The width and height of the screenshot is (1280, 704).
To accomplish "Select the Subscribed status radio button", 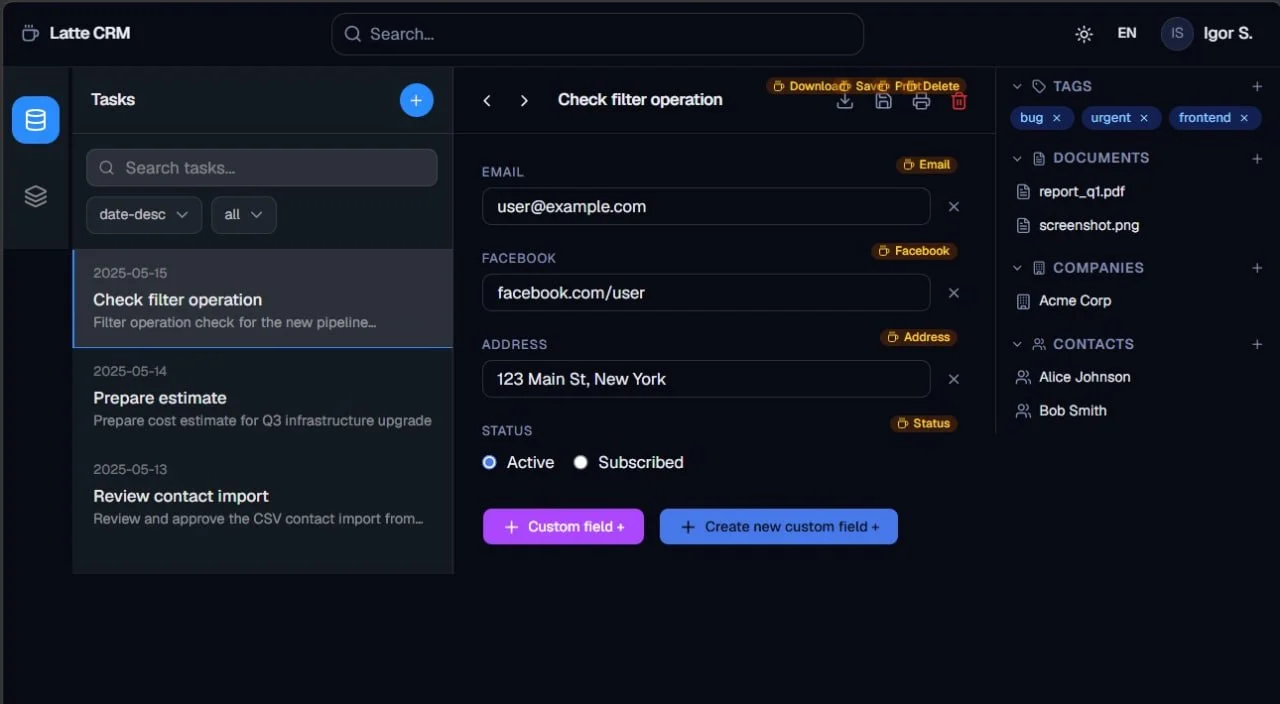I will pos(580,462).
